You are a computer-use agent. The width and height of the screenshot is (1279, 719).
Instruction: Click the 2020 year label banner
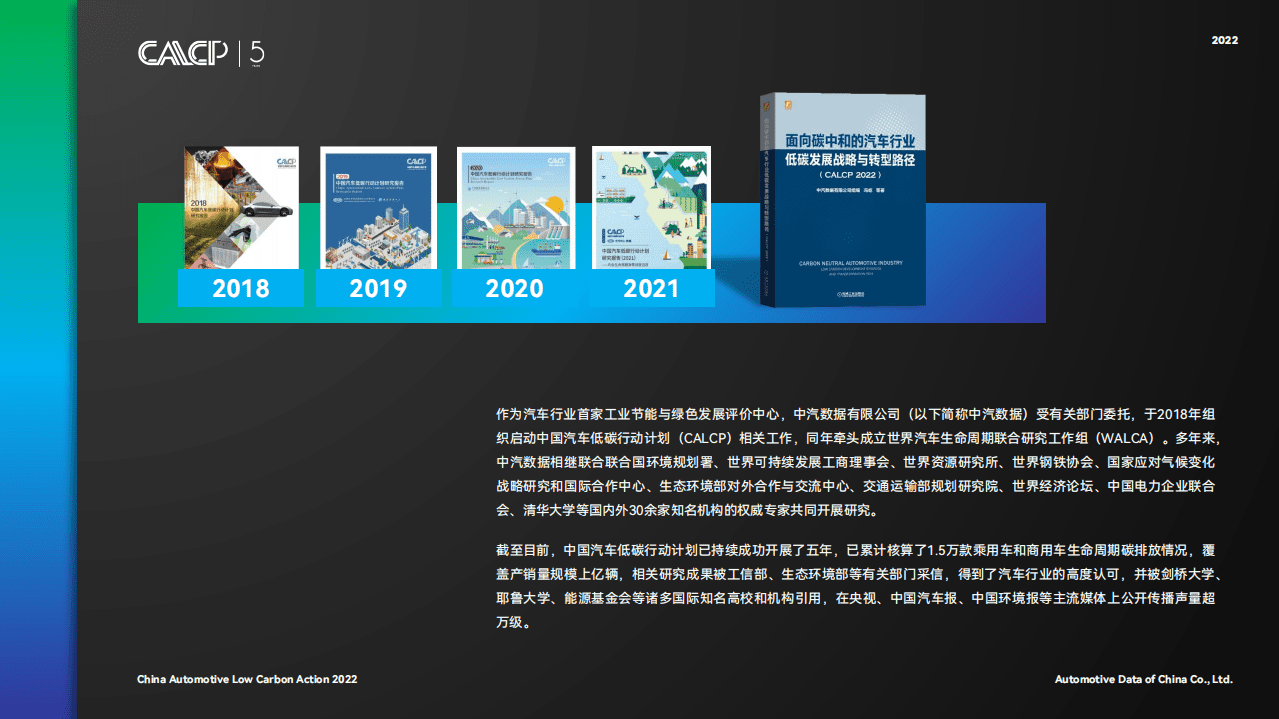[515, 289]
